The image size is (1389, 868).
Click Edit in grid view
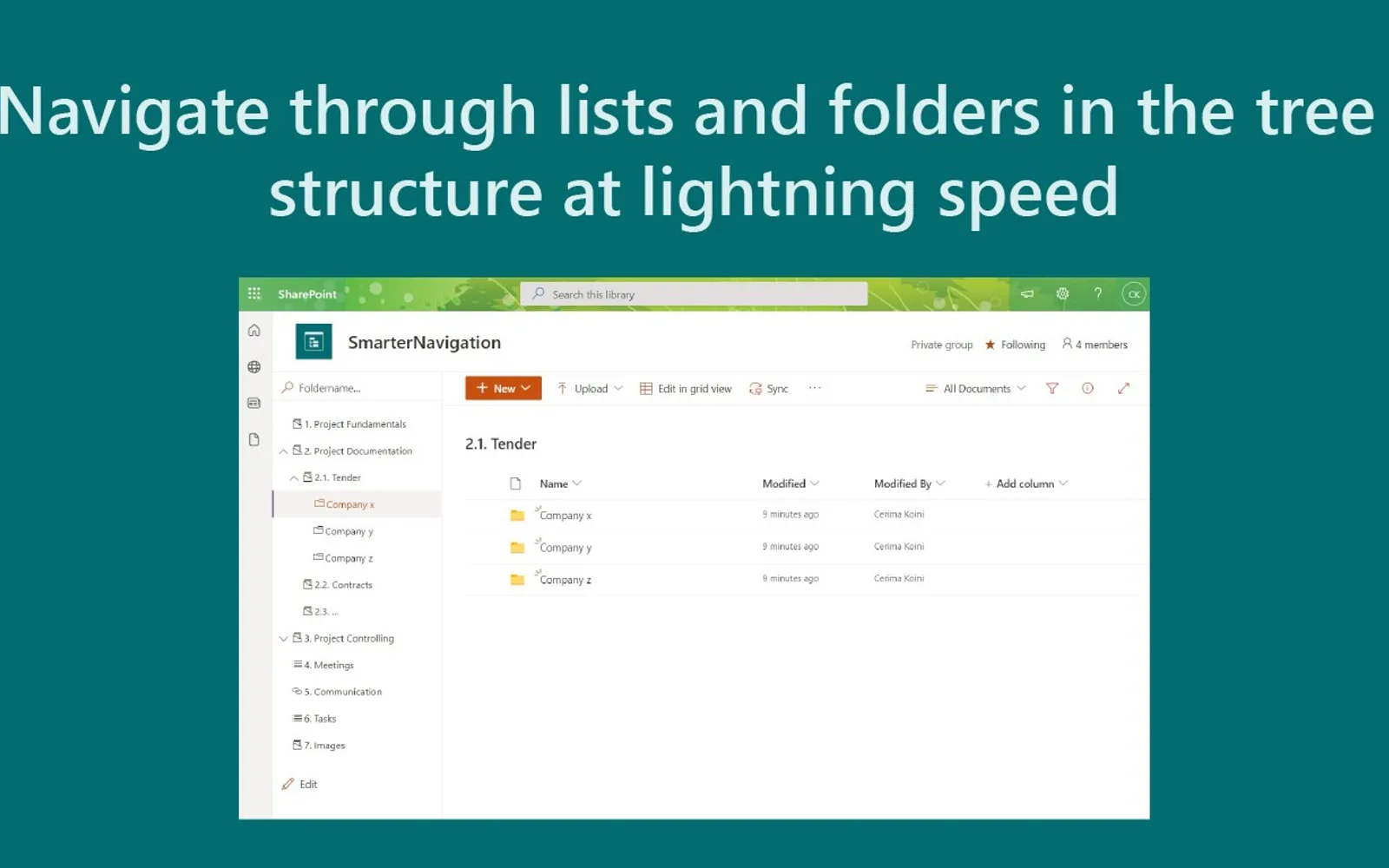pyautogui.click(x=686, y=389)
